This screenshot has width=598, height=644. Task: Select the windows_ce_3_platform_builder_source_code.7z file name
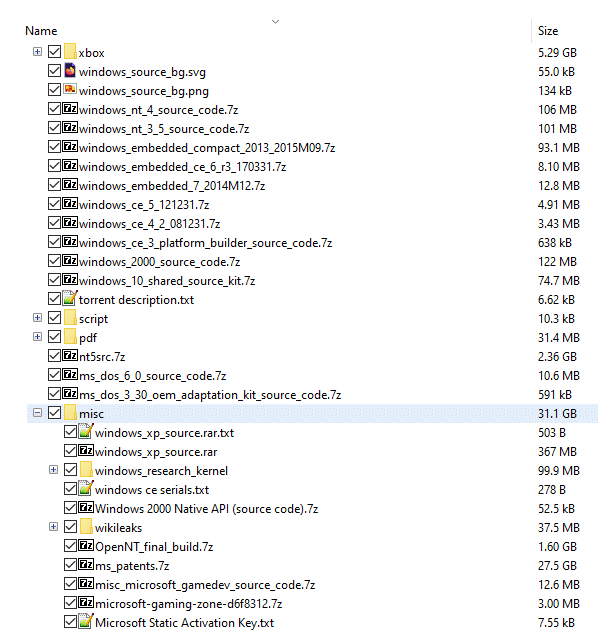point(205,243)
